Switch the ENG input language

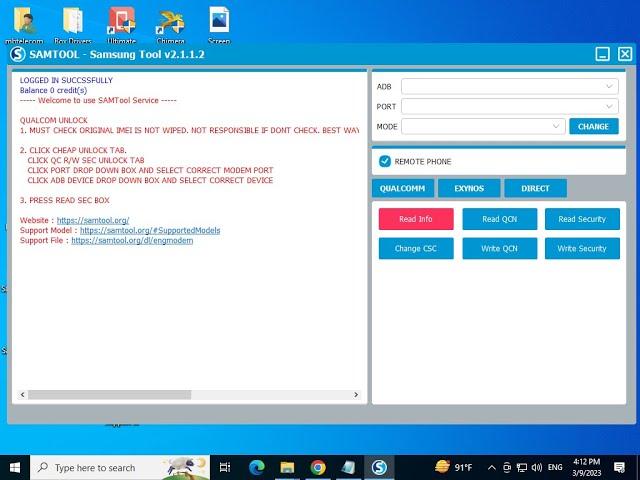(x=555, y=467)
